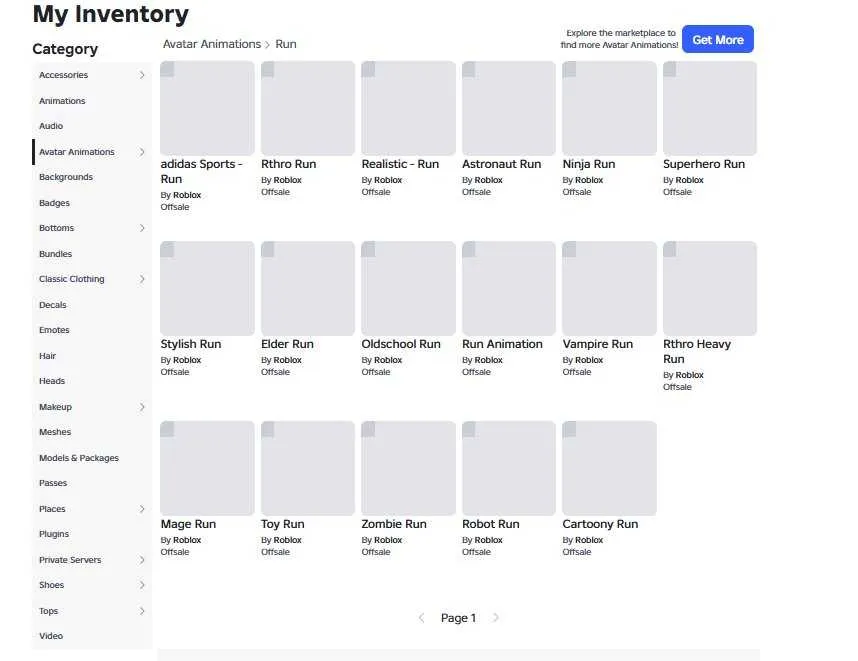Open the Oldschool Run item thumbnail
Image resolution: width=858 pixels, height=661 pixels.
(x=408, y=288)
